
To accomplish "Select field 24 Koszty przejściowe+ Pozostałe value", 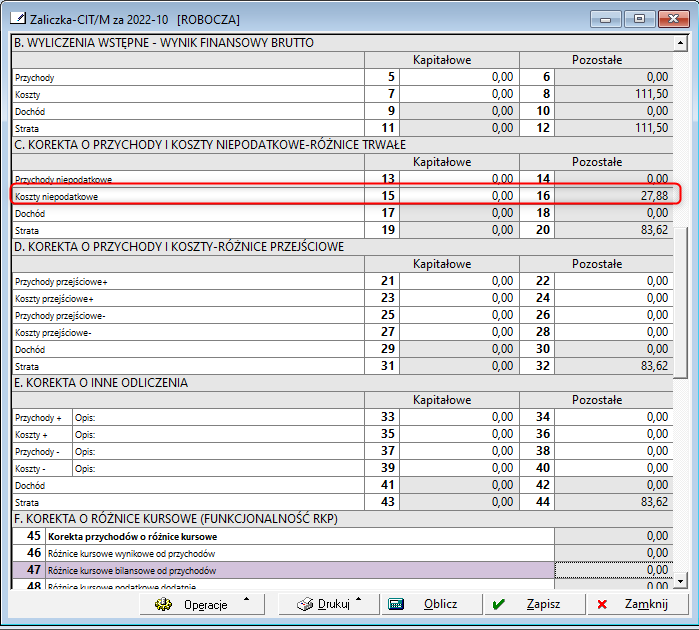I will click(x=613, y=298).
